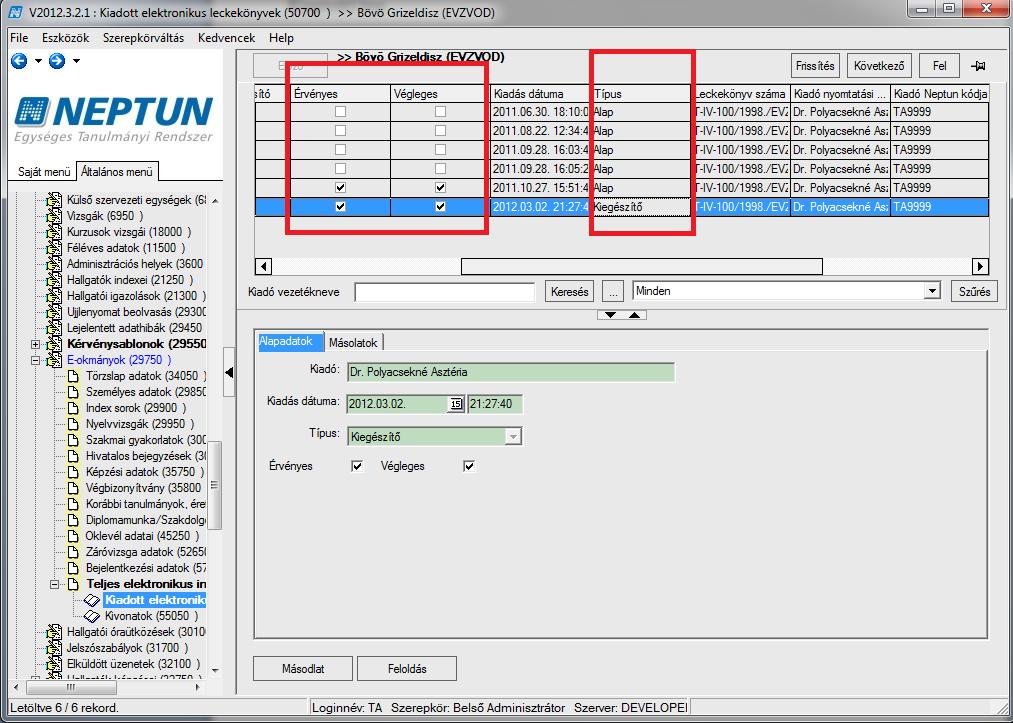The image size is (1013, 723).
Task: Click the Következő button
Action: coord(879,66)
